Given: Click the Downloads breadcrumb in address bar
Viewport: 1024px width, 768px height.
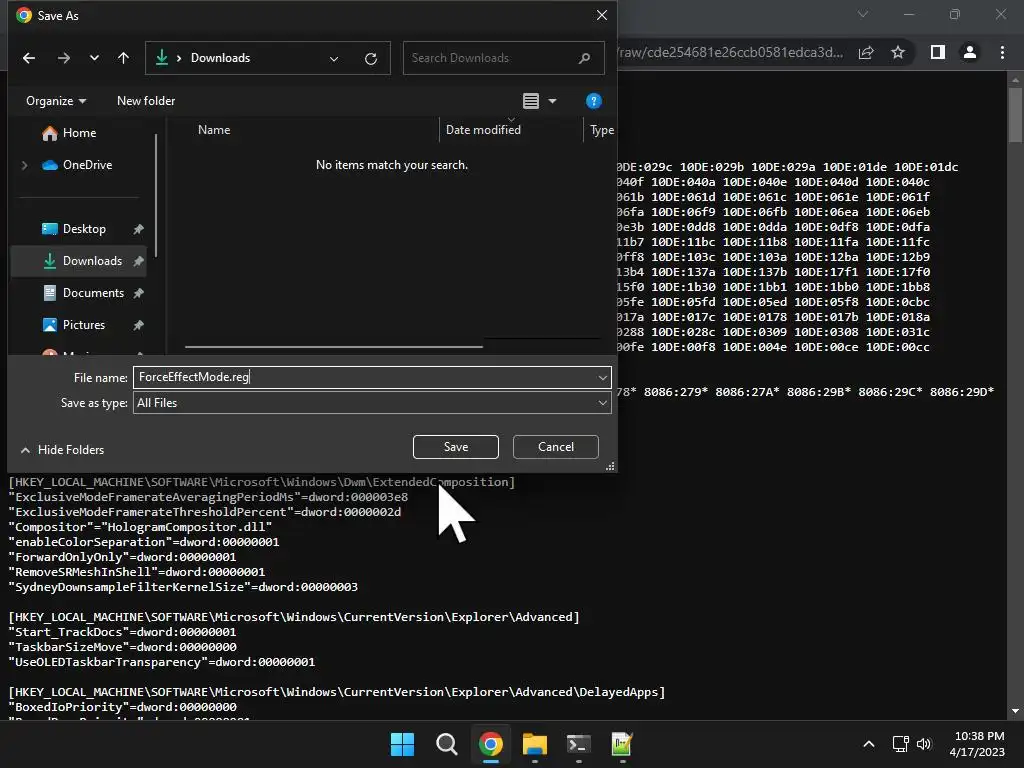Looking at the screenshot, I should 220,58.
